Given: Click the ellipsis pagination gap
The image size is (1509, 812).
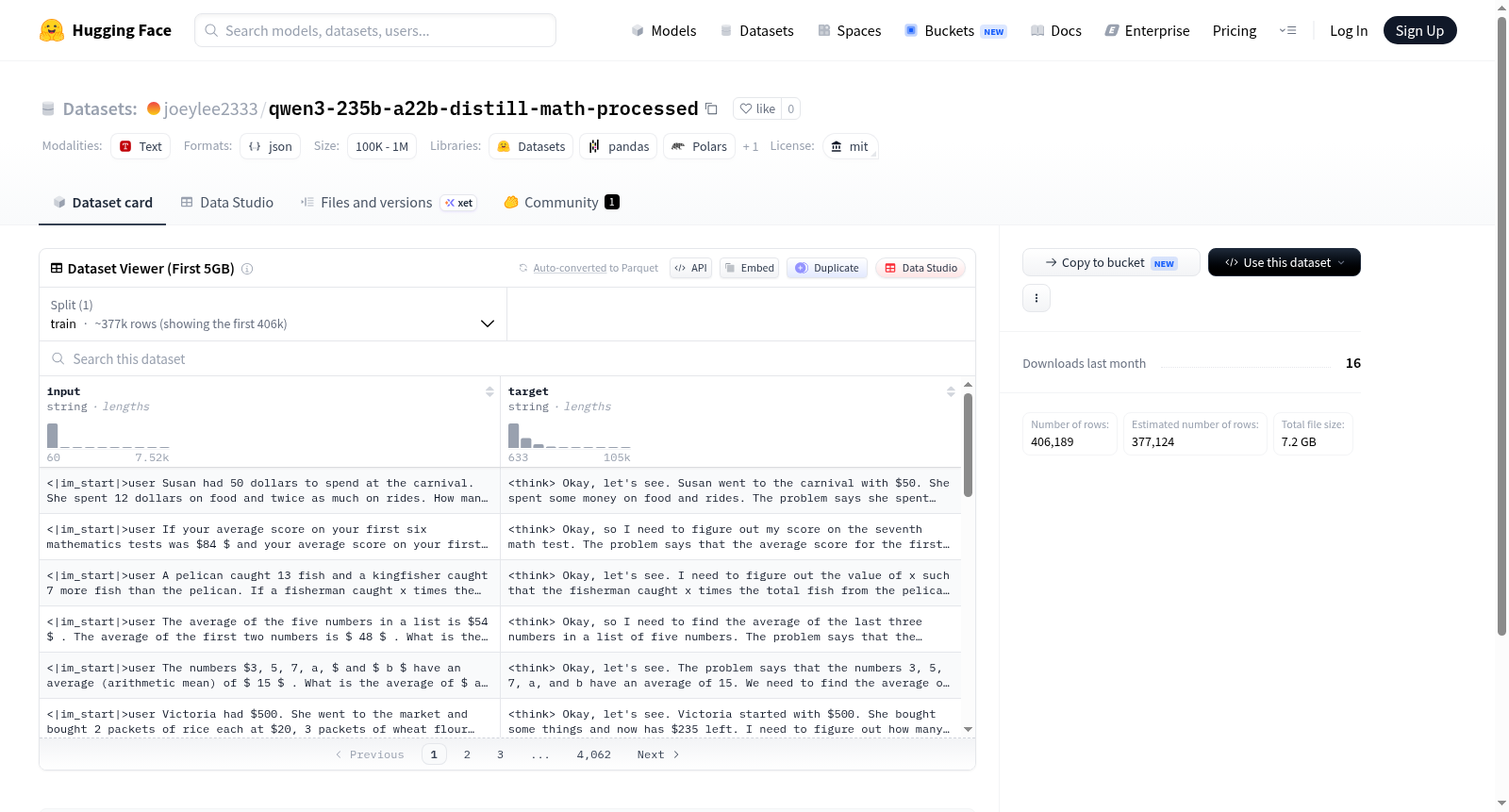Looking at the screenshot, I should 540,755.
